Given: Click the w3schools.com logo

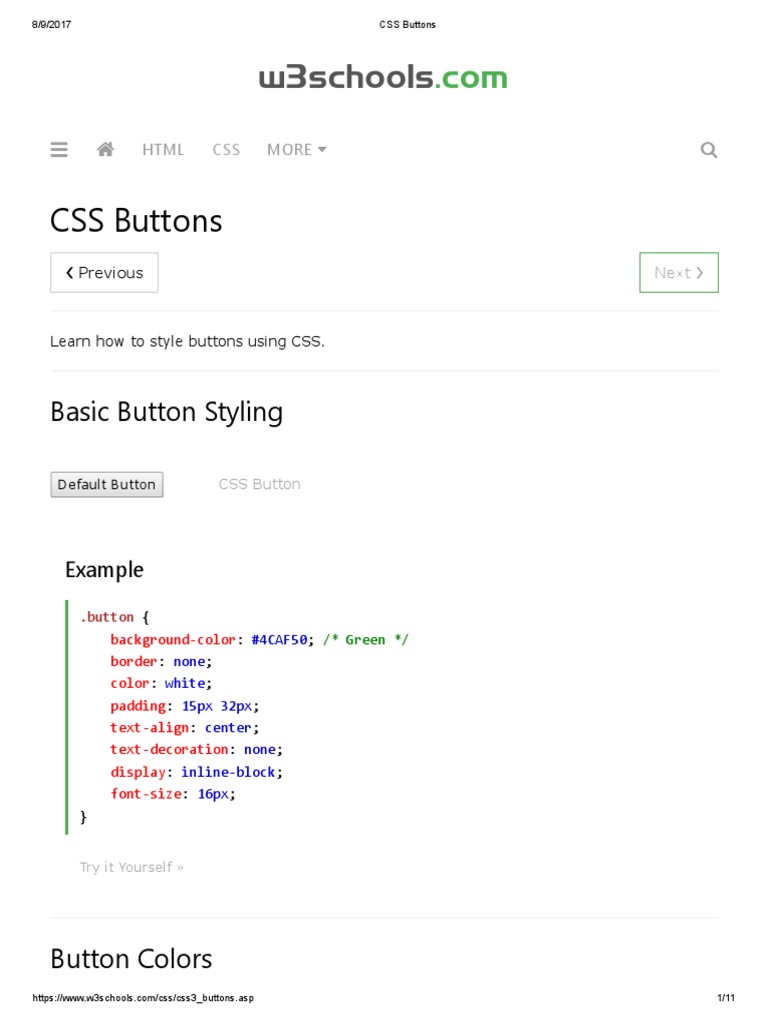Looking at the screenshot, I should [383, 78].
